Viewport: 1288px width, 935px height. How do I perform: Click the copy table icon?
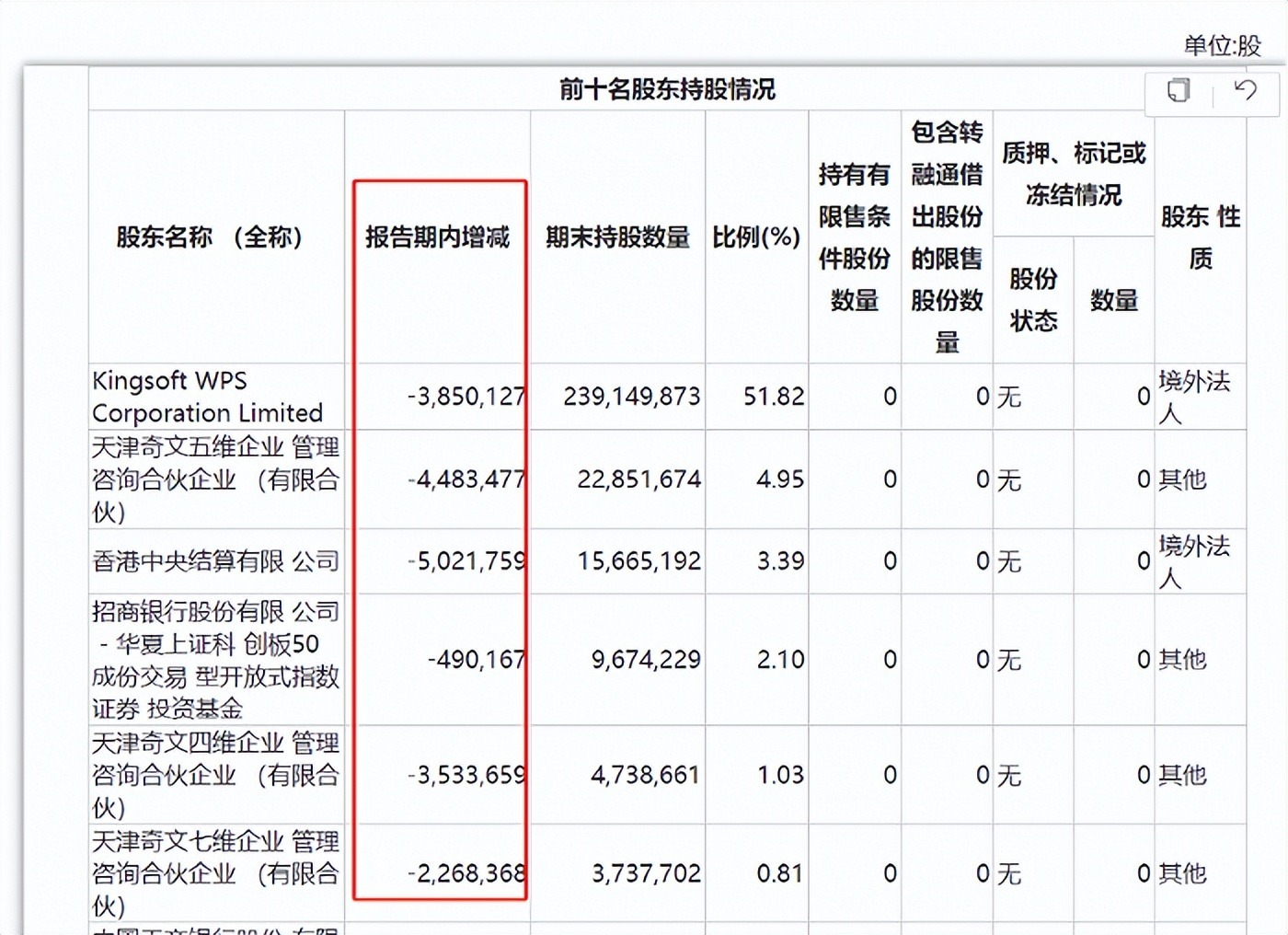pyautogui.click(x=1178, y=91)
